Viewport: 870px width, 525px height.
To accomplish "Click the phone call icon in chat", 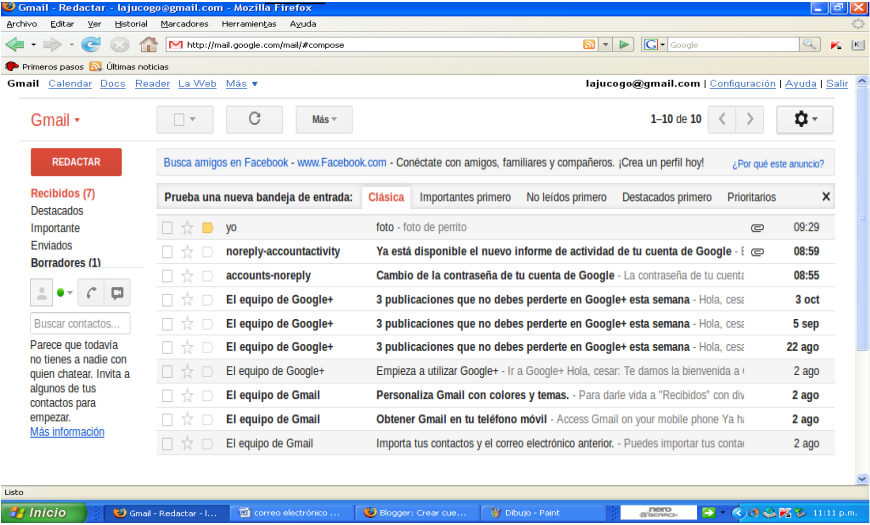I will pos(93,293).
